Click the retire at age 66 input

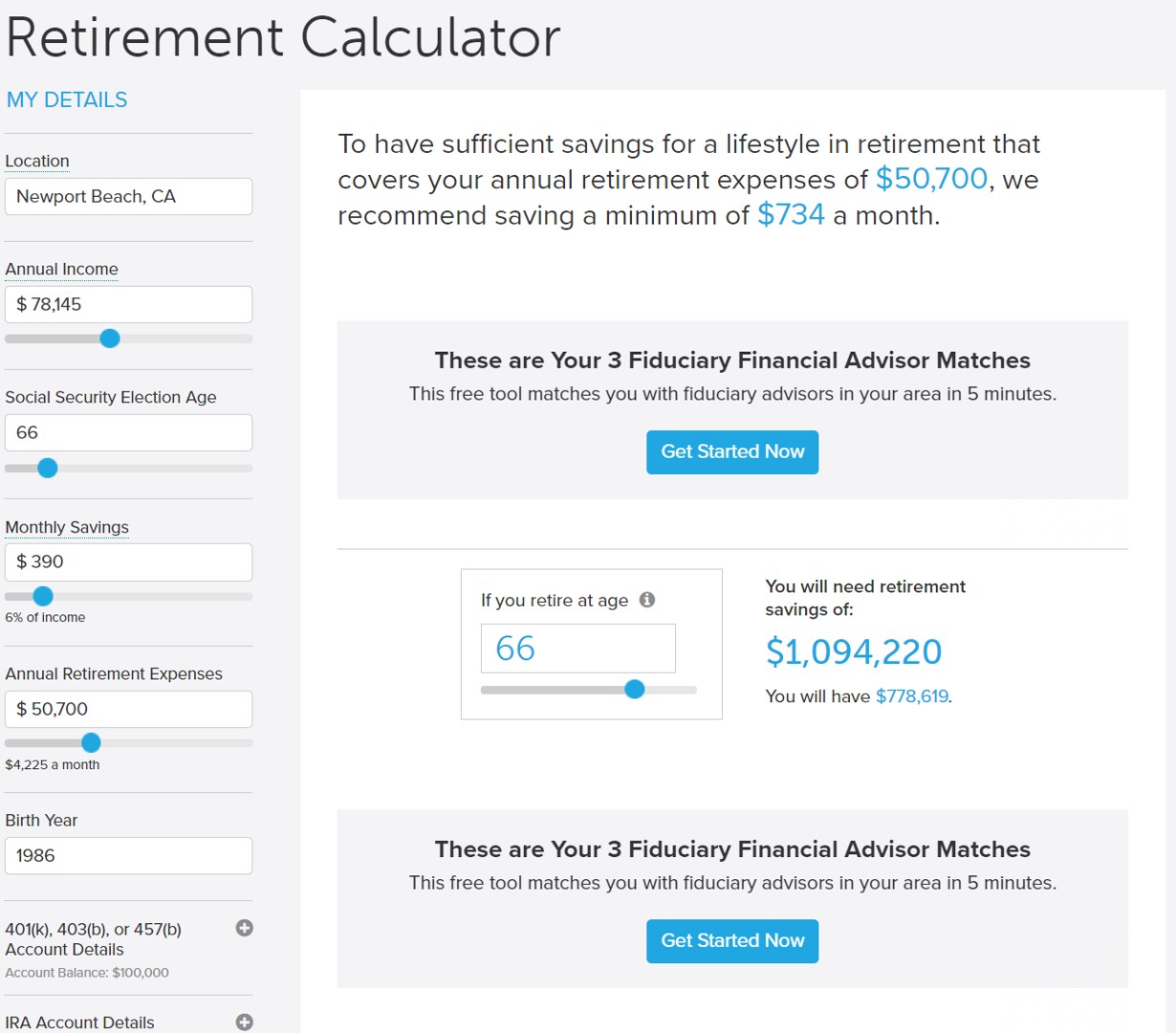577,648
